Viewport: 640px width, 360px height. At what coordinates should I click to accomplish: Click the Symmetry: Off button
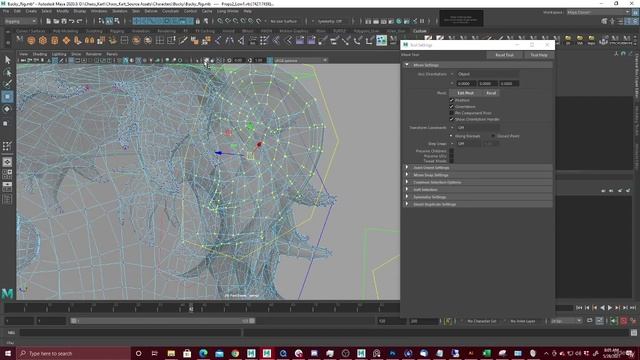329,21
